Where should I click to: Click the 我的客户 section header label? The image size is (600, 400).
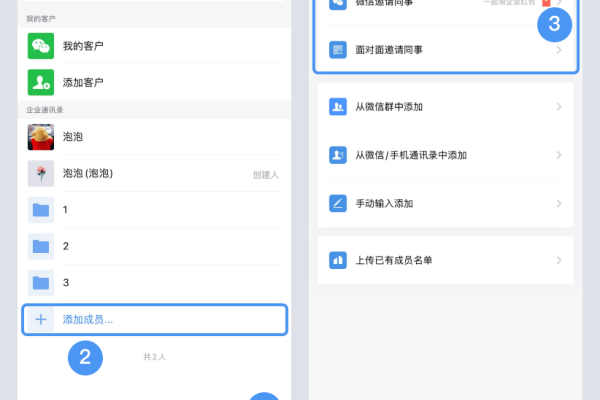[41, 19]
